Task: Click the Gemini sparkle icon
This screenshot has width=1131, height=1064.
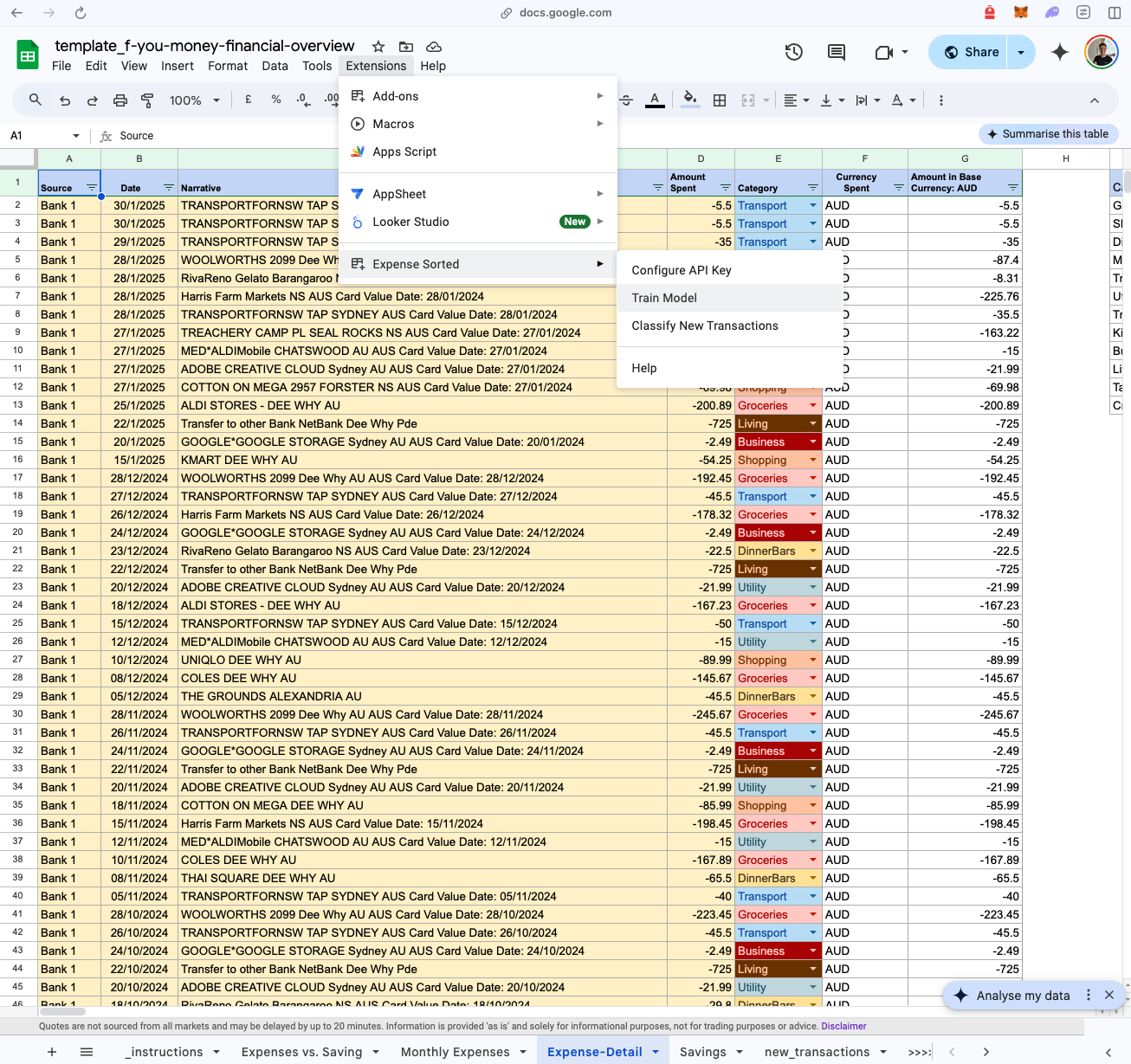Action: pos(1060,52)
